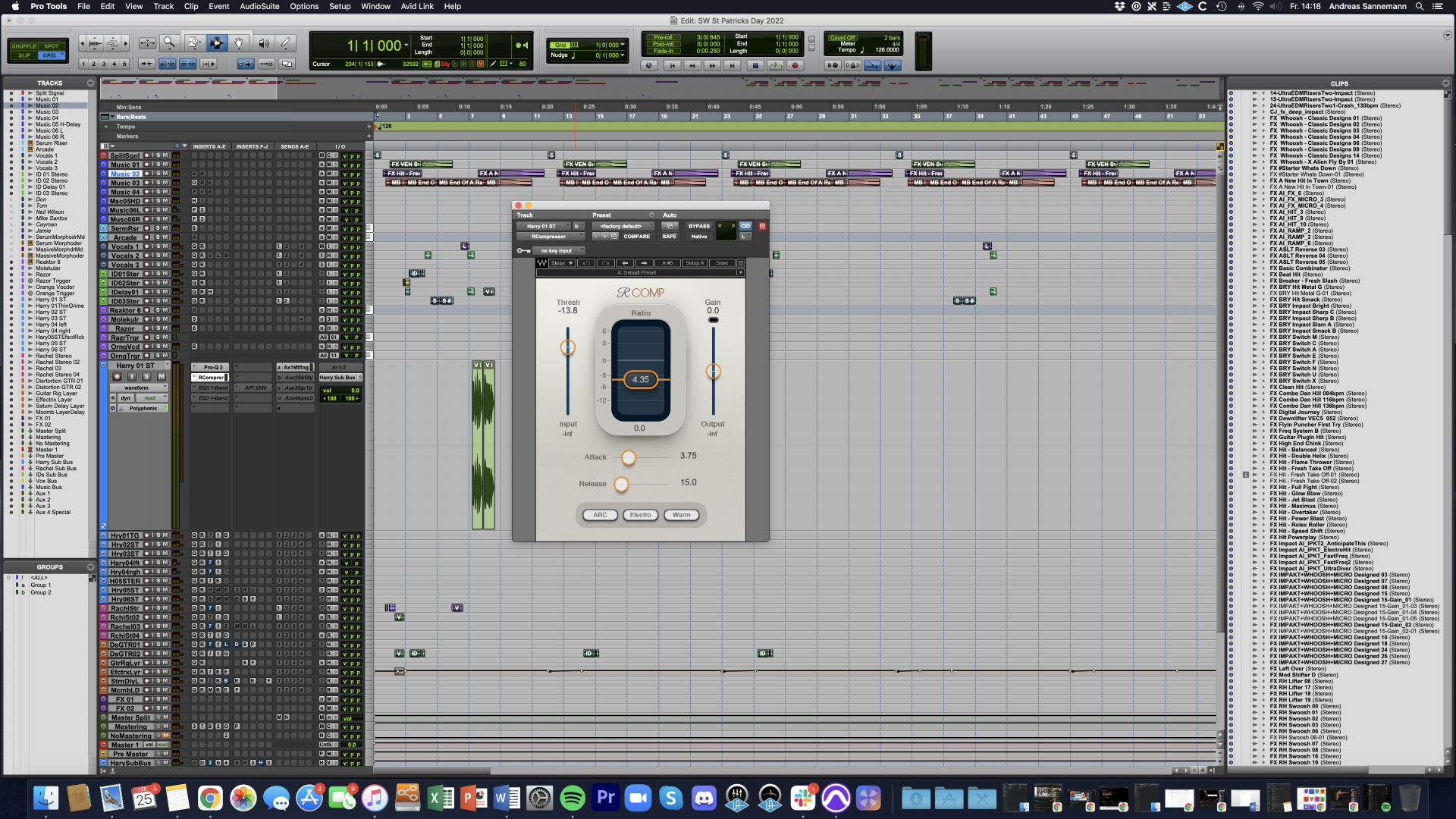This screenshot has width=1456, height=819.
Task: Open macOS Spotlight search
Action: (1419, 6)
